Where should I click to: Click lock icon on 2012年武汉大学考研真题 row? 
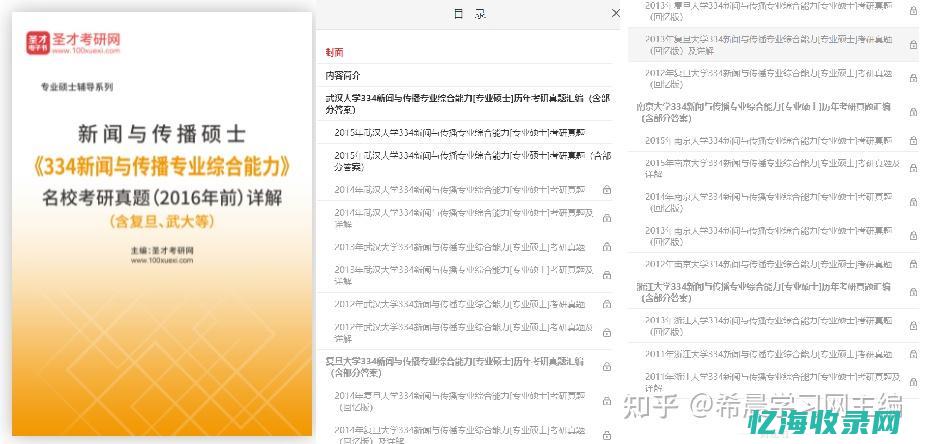point(607,304)
